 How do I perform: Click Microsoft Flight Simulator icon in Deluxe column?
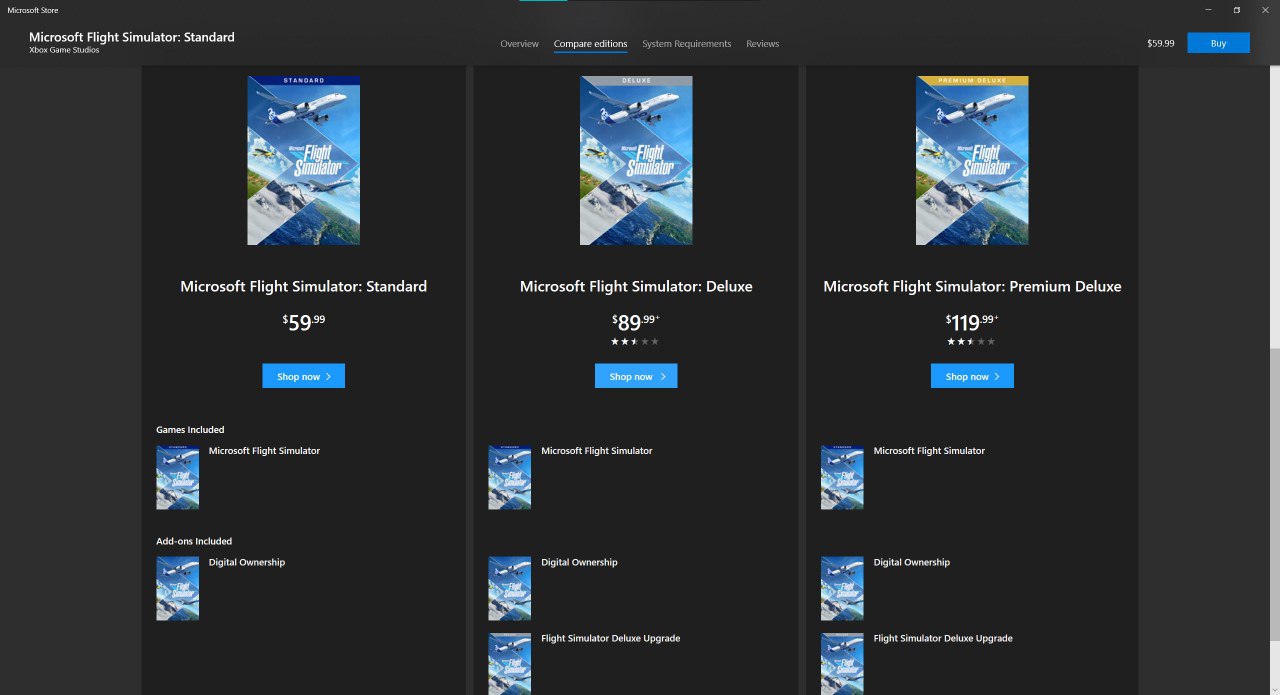click(509, 478)
